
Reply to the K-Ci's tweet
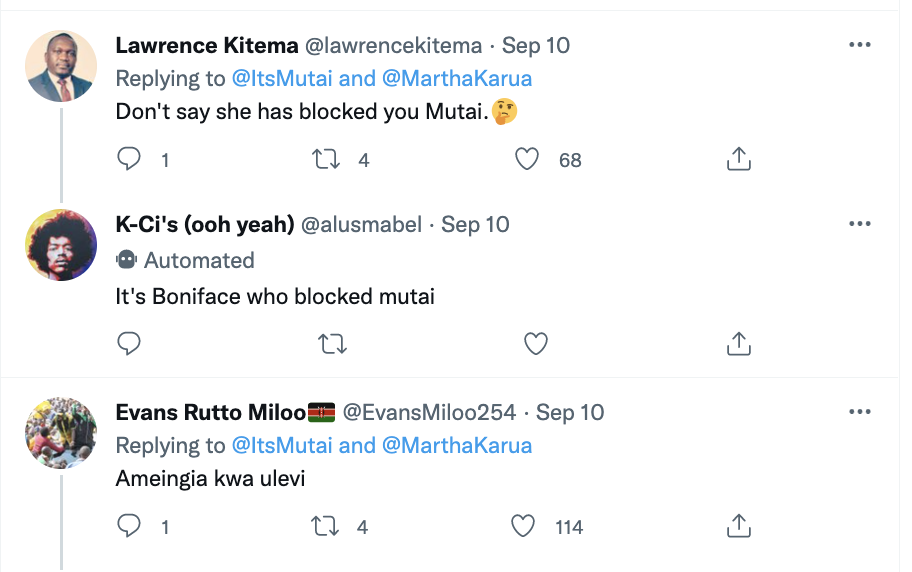pyautogui.click(x=129, y=343)
